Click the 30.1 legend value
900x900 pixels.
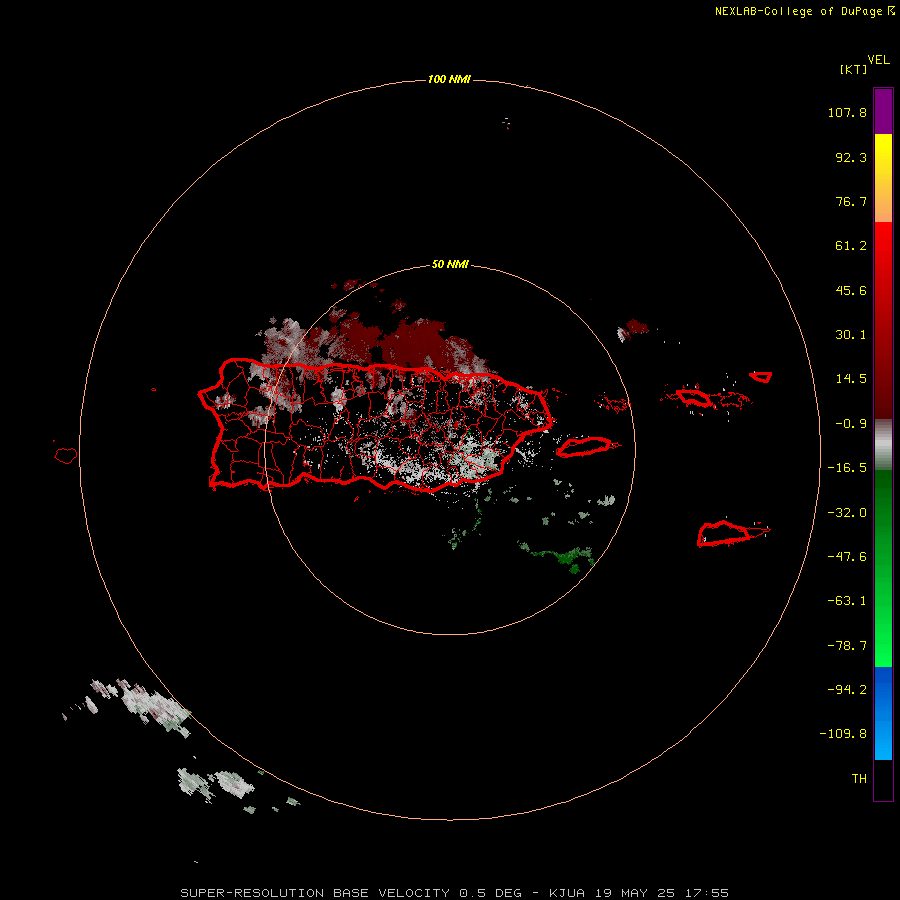coord(851,335)
